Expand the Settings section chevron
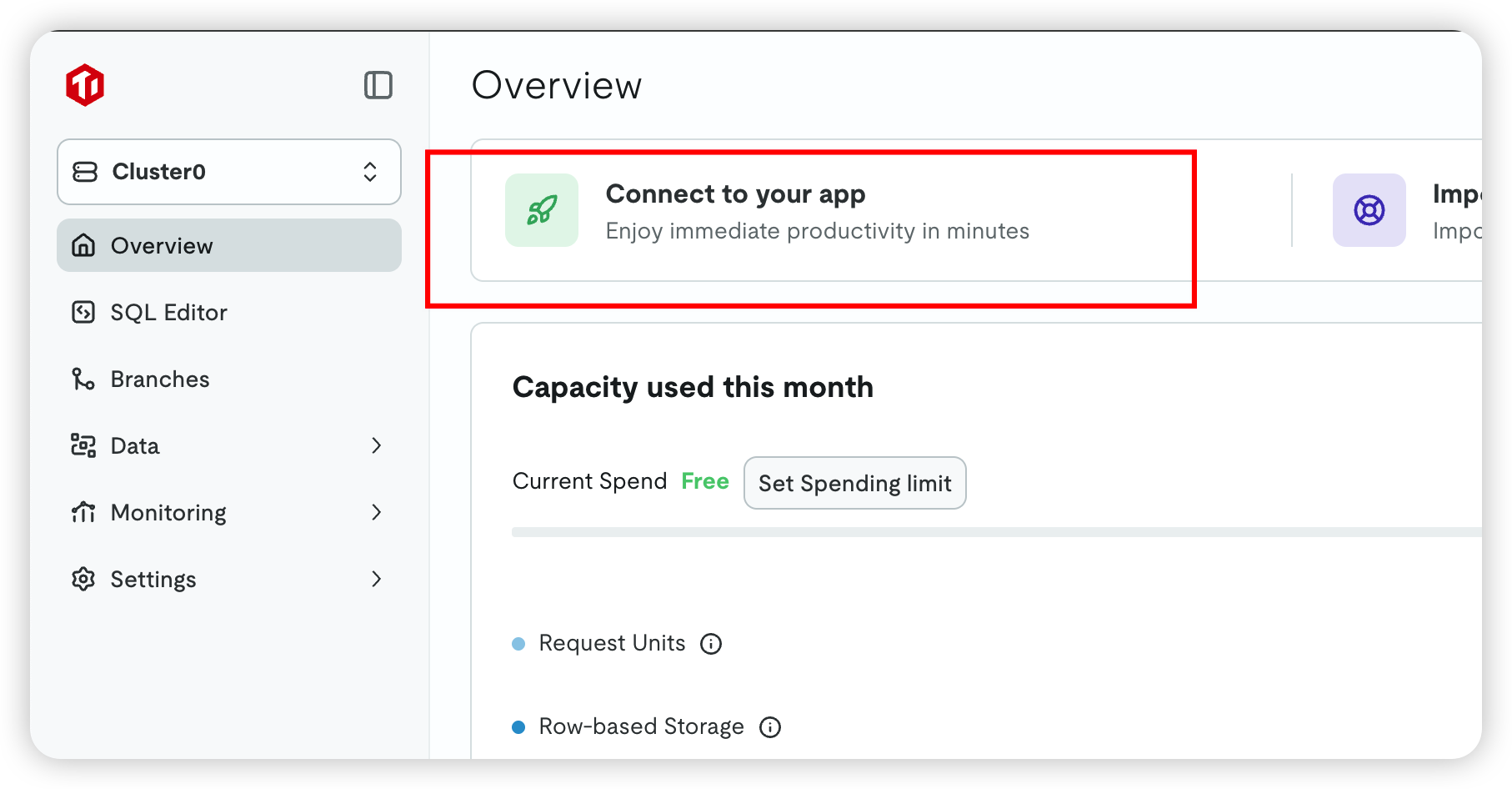The height and width of the screenshot is (789, 1512). pos(377,579)
